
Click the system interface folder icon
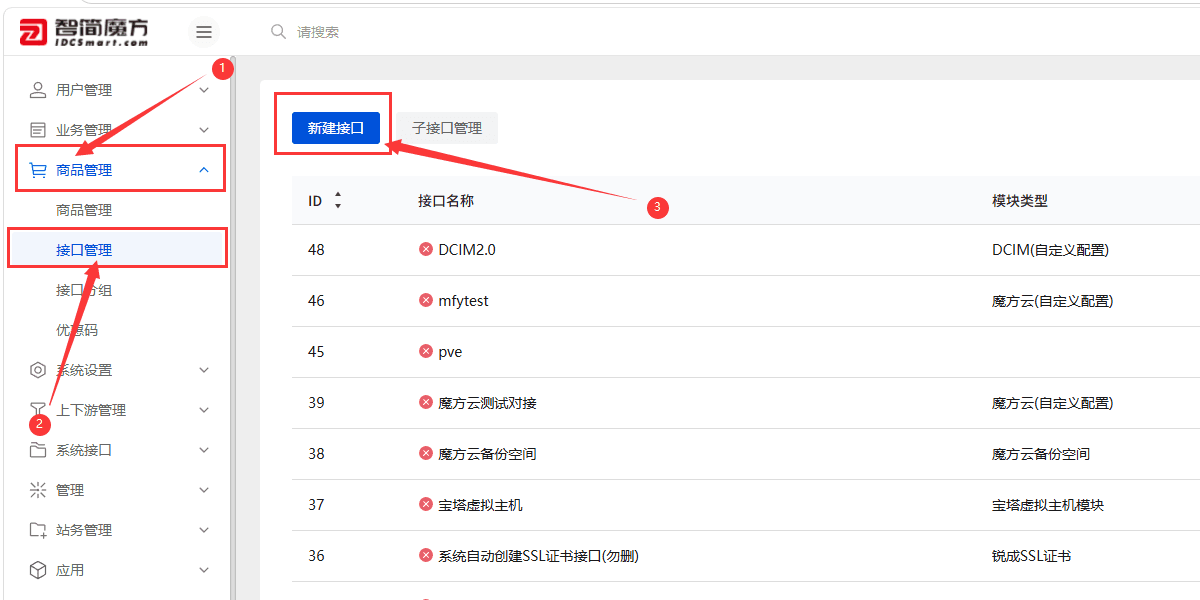[x=38, y=450]
